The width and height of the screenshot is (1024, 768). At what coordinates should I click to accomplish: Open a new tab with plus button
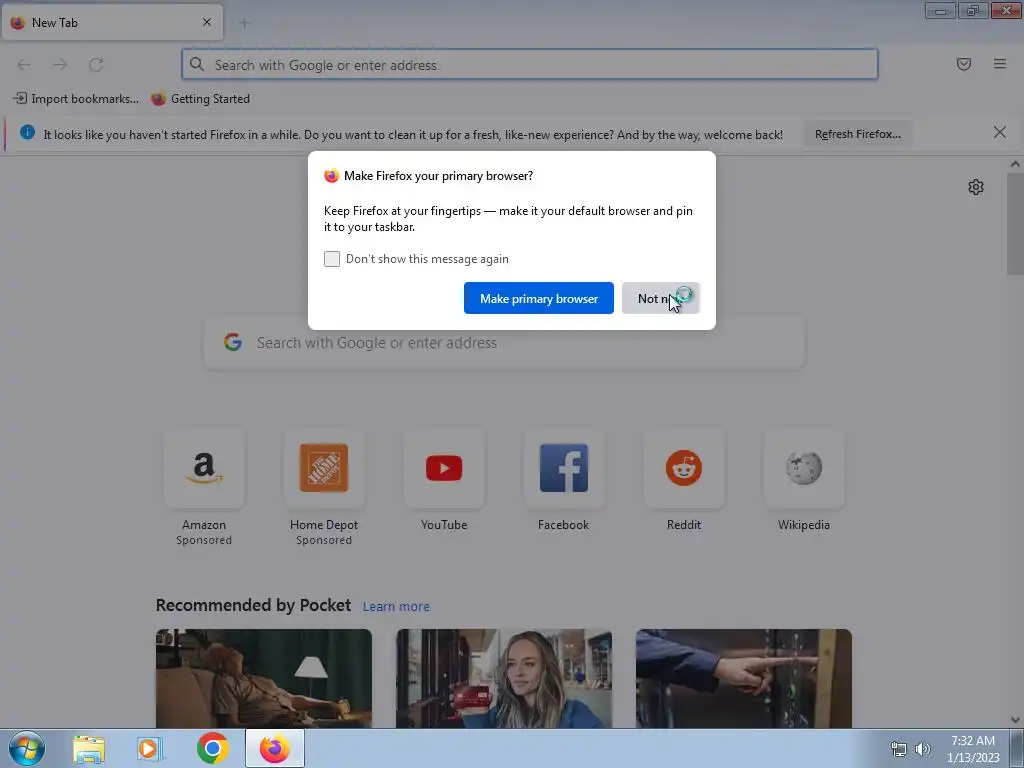tap(244, 24)
